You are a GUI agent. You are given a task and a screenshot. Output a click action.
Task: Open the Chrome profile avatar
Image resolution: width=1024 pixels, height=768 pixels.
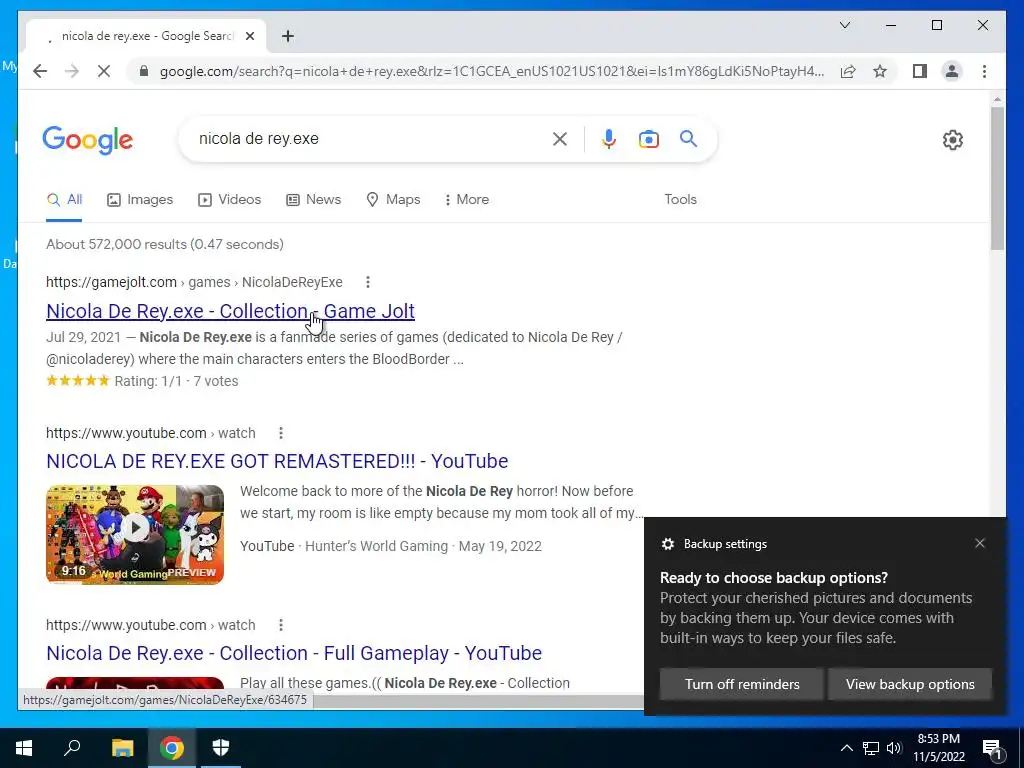(x=952, y=71)
